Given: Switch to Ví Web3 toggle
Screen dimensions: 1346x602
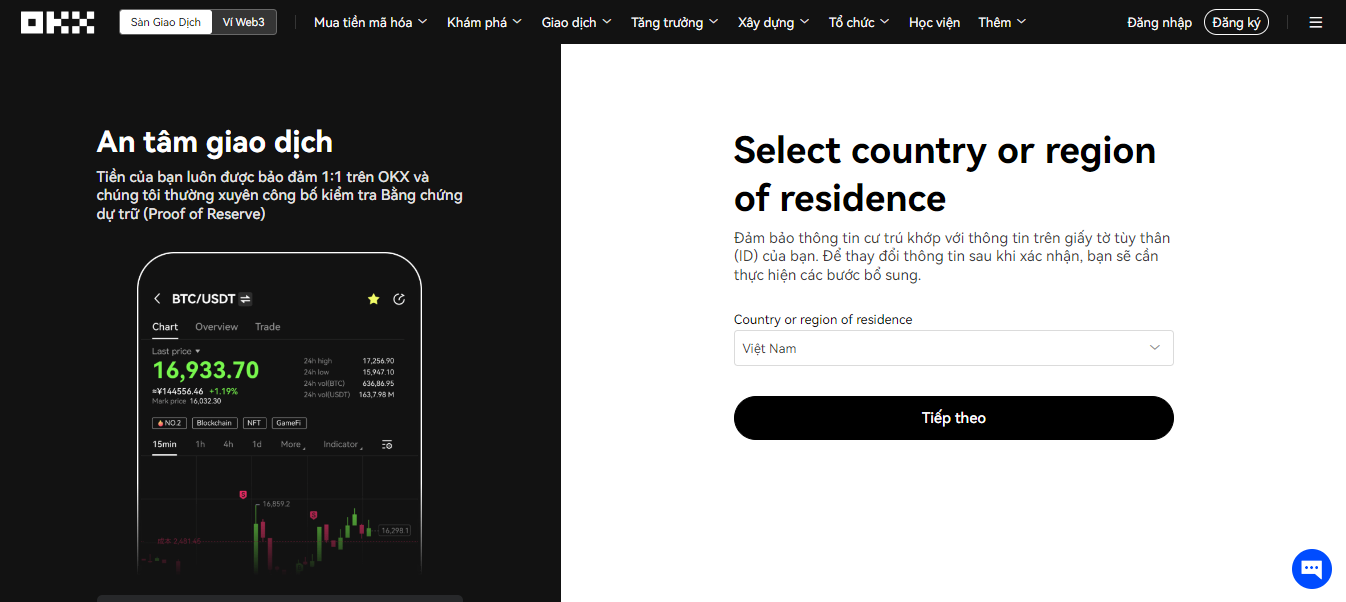Looking at the screenshot, I should (x=244, y=22).
